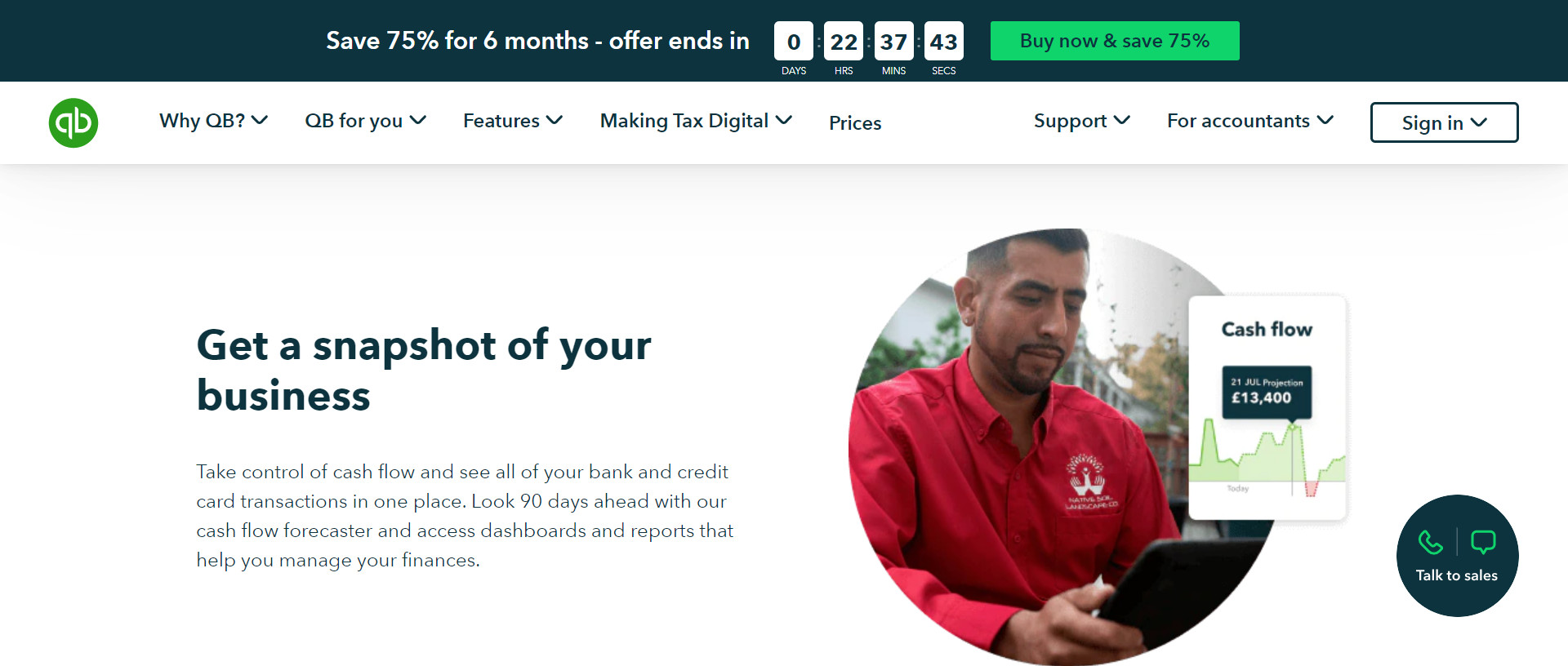Expand the Why QB? menu chevron

pyautogui.click(x=260, y=120)
